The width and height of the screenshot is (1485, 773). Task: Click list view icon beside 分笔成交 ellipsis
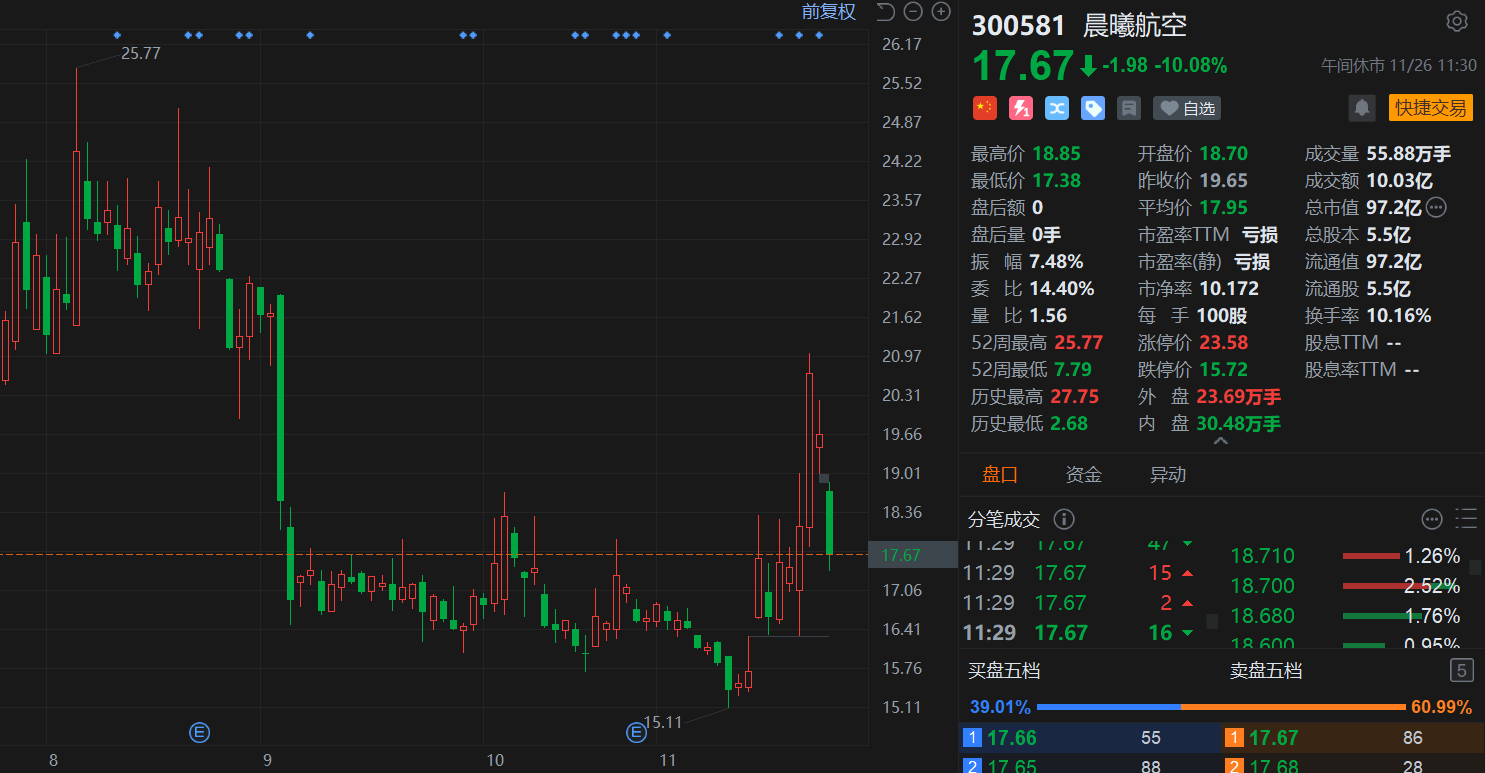(1466, 519)
